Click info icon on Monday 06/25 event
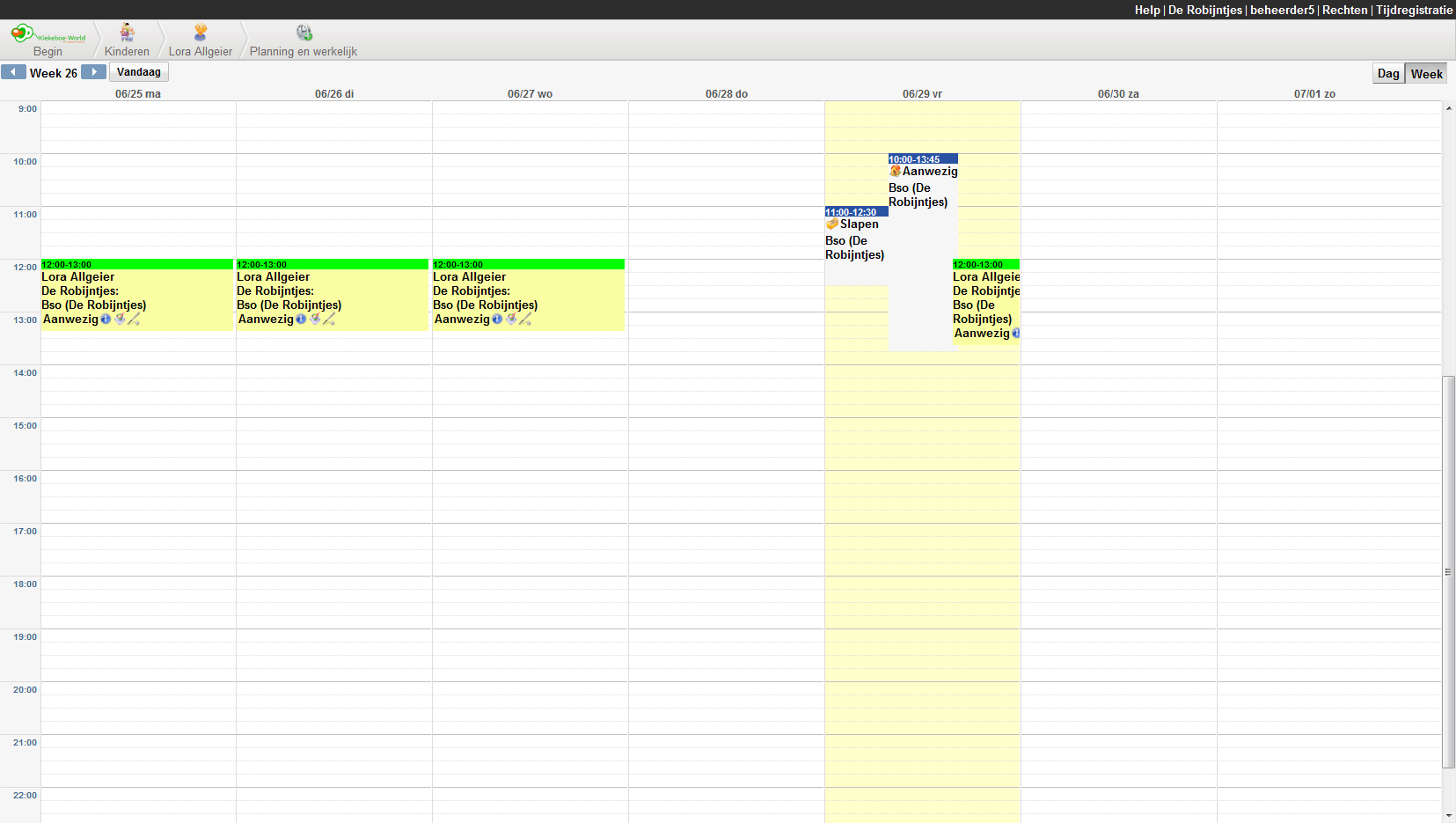The image size is (1456, 823). [x=106, y=320]
